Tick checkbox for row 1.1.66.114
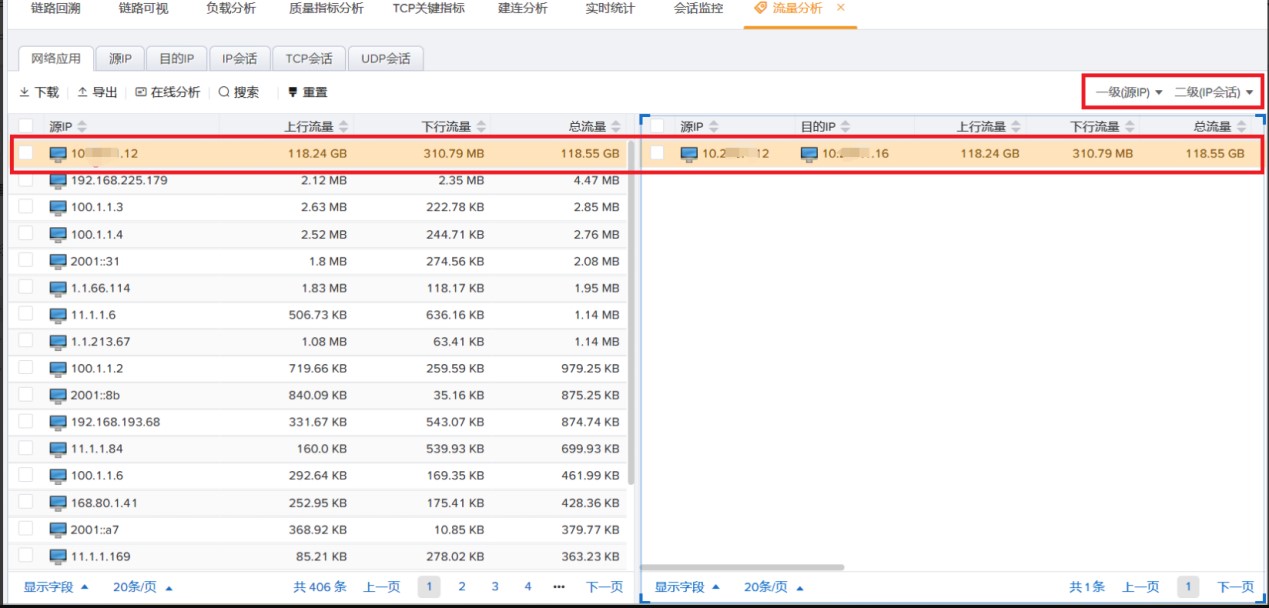The image size is (1269, 608). 26,288
